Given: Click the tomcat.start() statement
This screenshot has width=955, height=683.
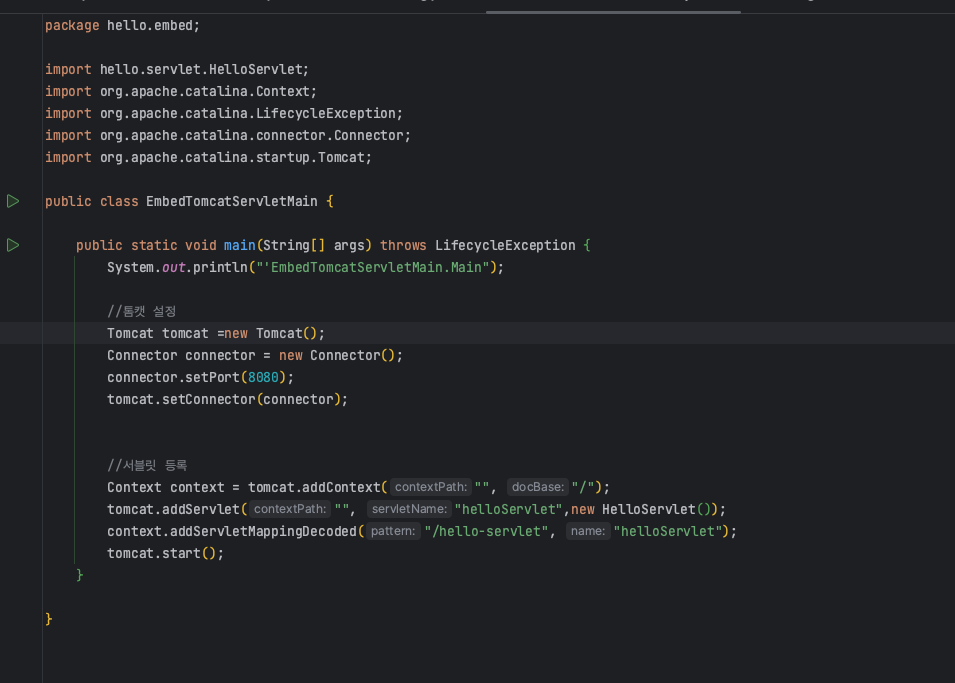Looking at the screenshot, I should click(x=166, y=553).
